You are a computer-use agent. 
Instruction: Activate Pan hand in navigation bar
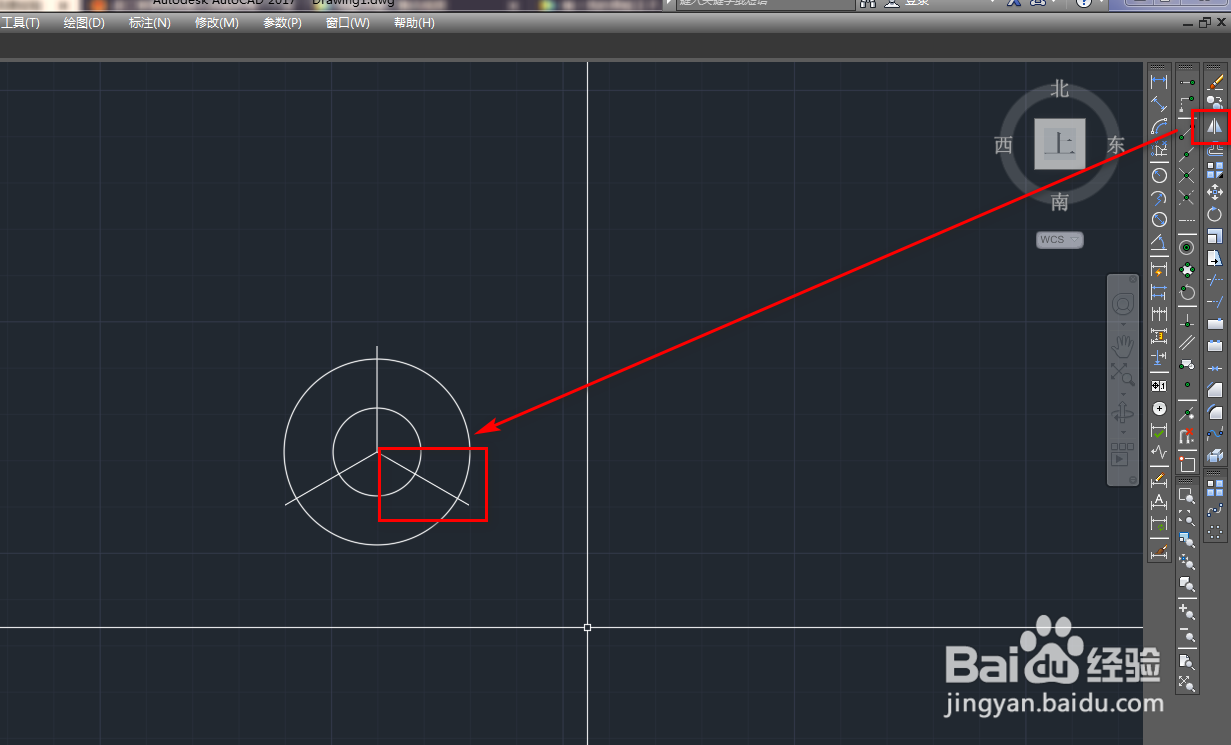pos(1123,346)
